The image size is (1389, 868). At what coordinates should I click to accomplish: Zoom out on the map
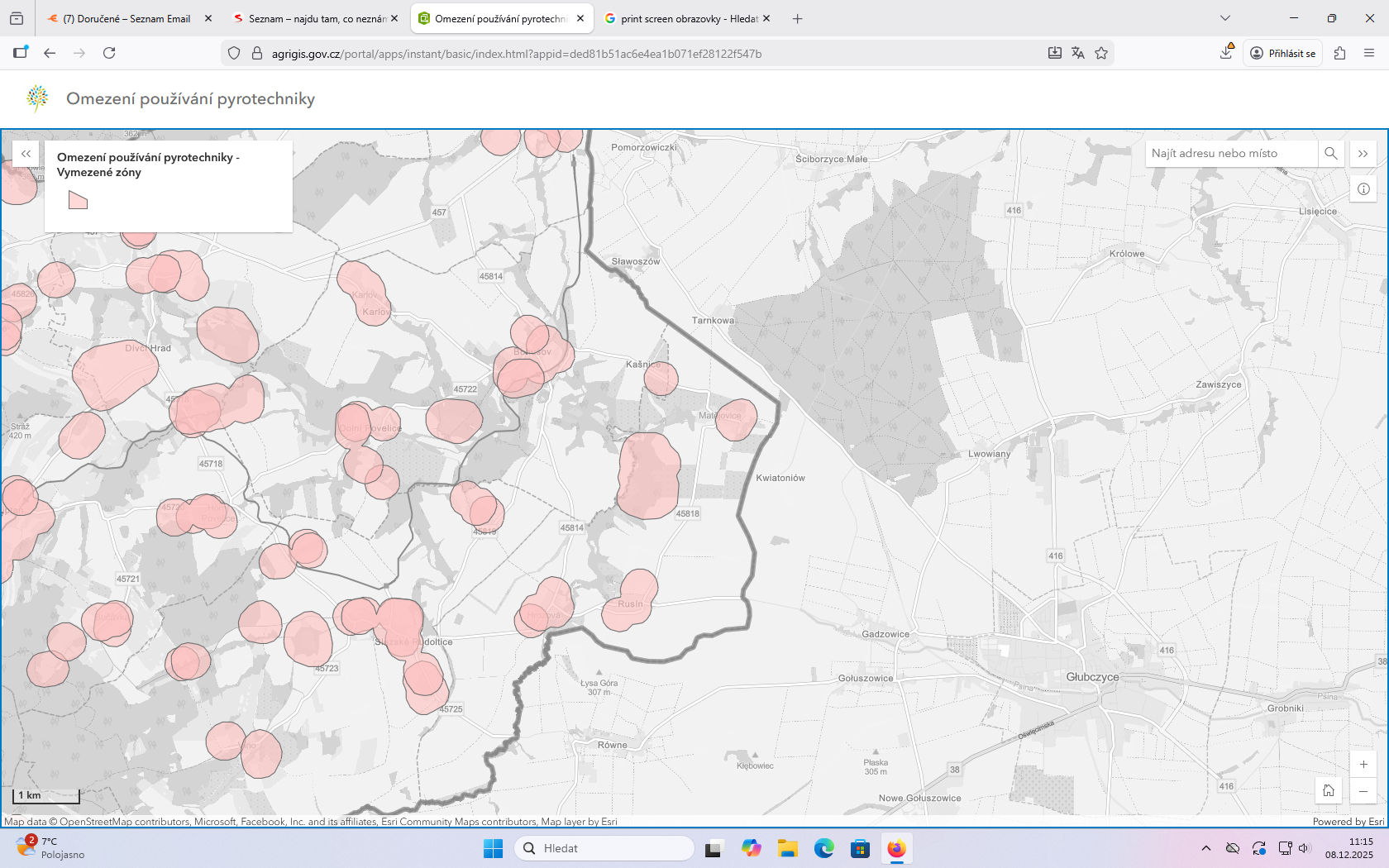click(1363, 792)
